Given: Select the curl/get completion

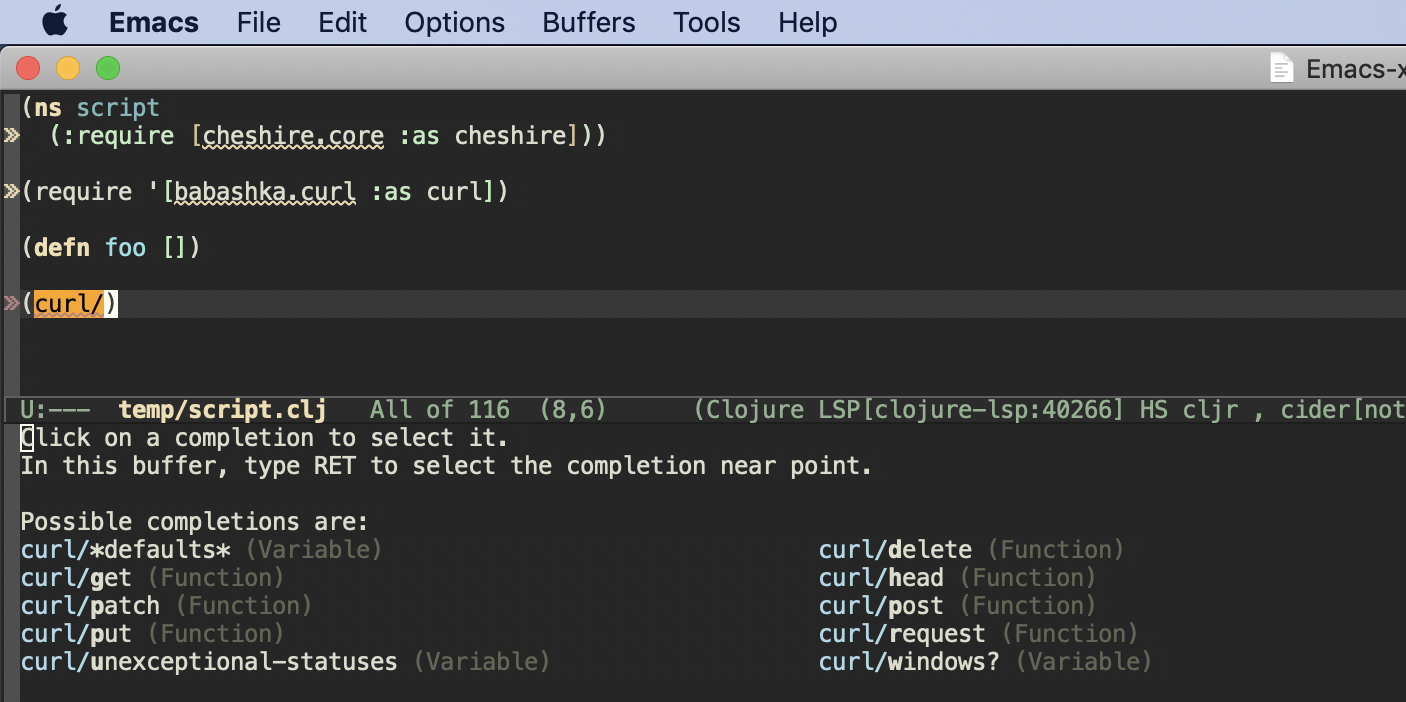Looking at the screenshot, I should tap(75, 577).
